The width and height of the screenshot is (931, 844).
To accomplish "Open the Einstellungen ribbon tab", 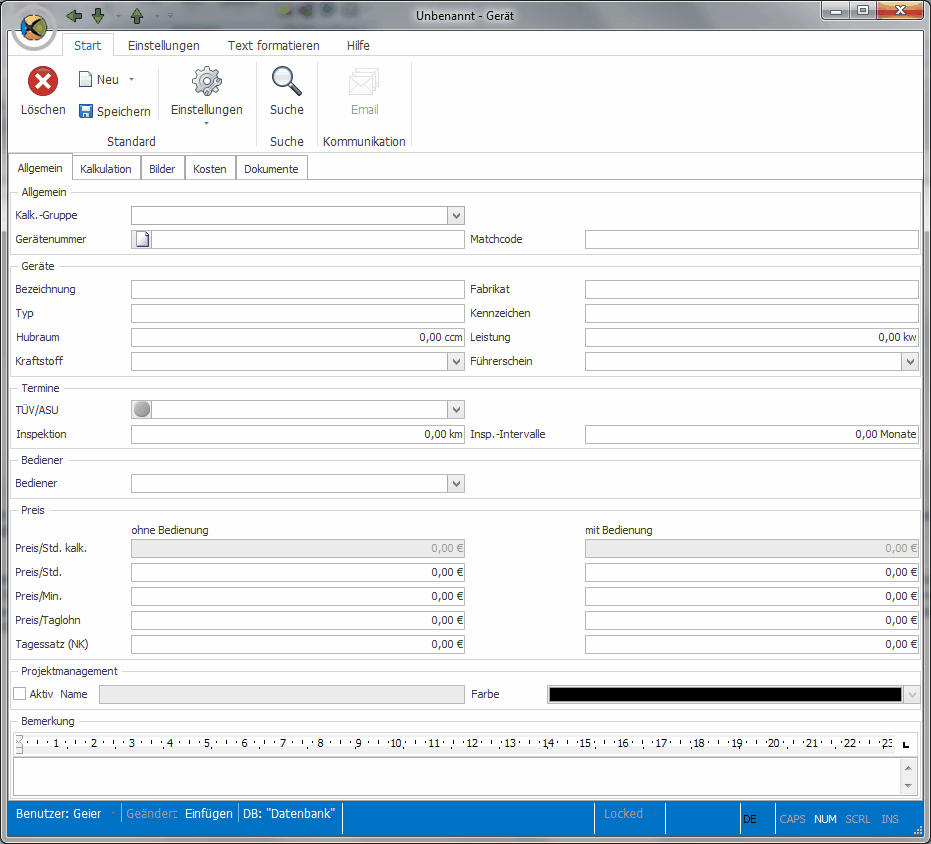I will [x=164, y=46].
